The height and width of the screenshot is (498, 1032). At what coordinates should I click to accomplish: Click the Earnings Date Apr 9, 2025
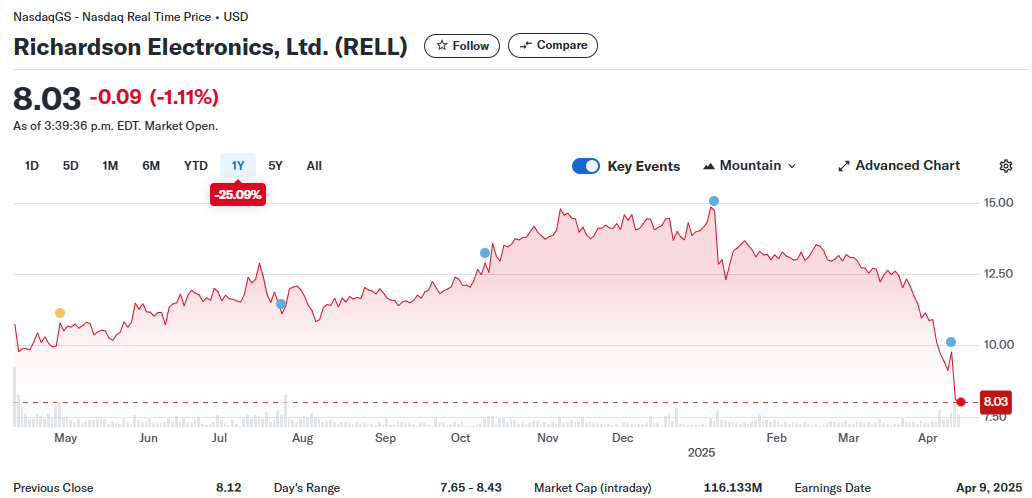coord(989,488)
